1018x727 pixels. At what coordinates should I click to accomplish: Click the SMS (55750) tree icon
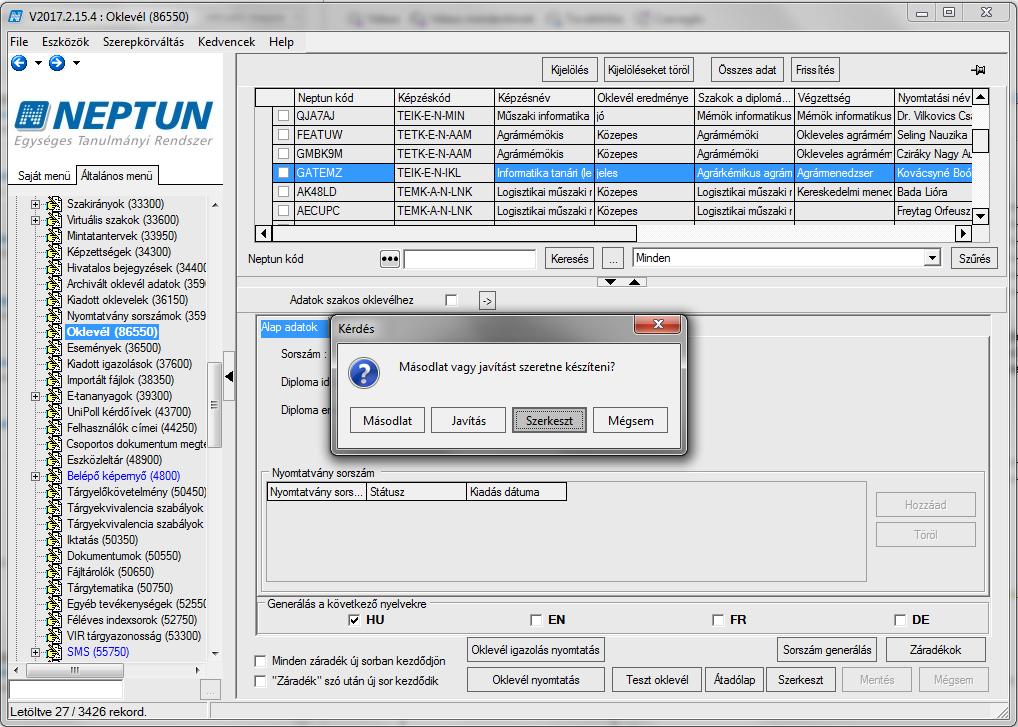click(x=54, y=652)
